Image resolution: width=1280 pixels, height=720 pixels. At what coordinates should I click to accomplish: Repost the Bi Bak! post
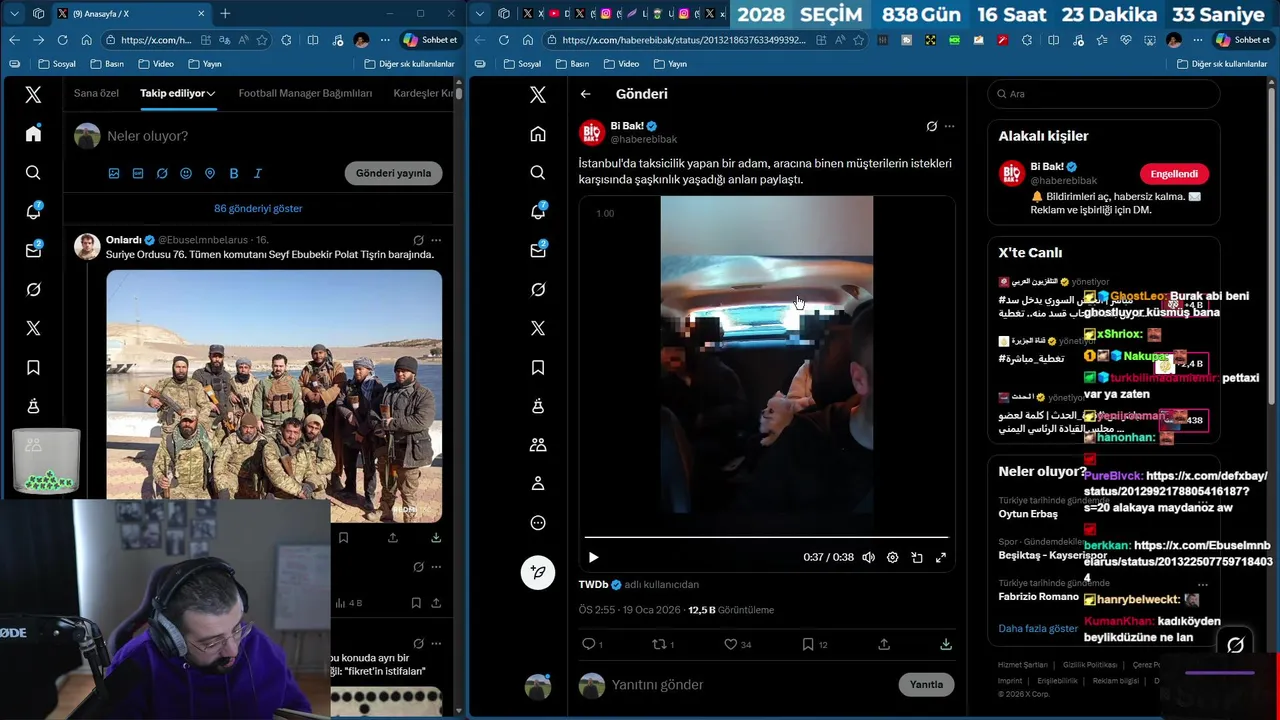tap(660, 644)
